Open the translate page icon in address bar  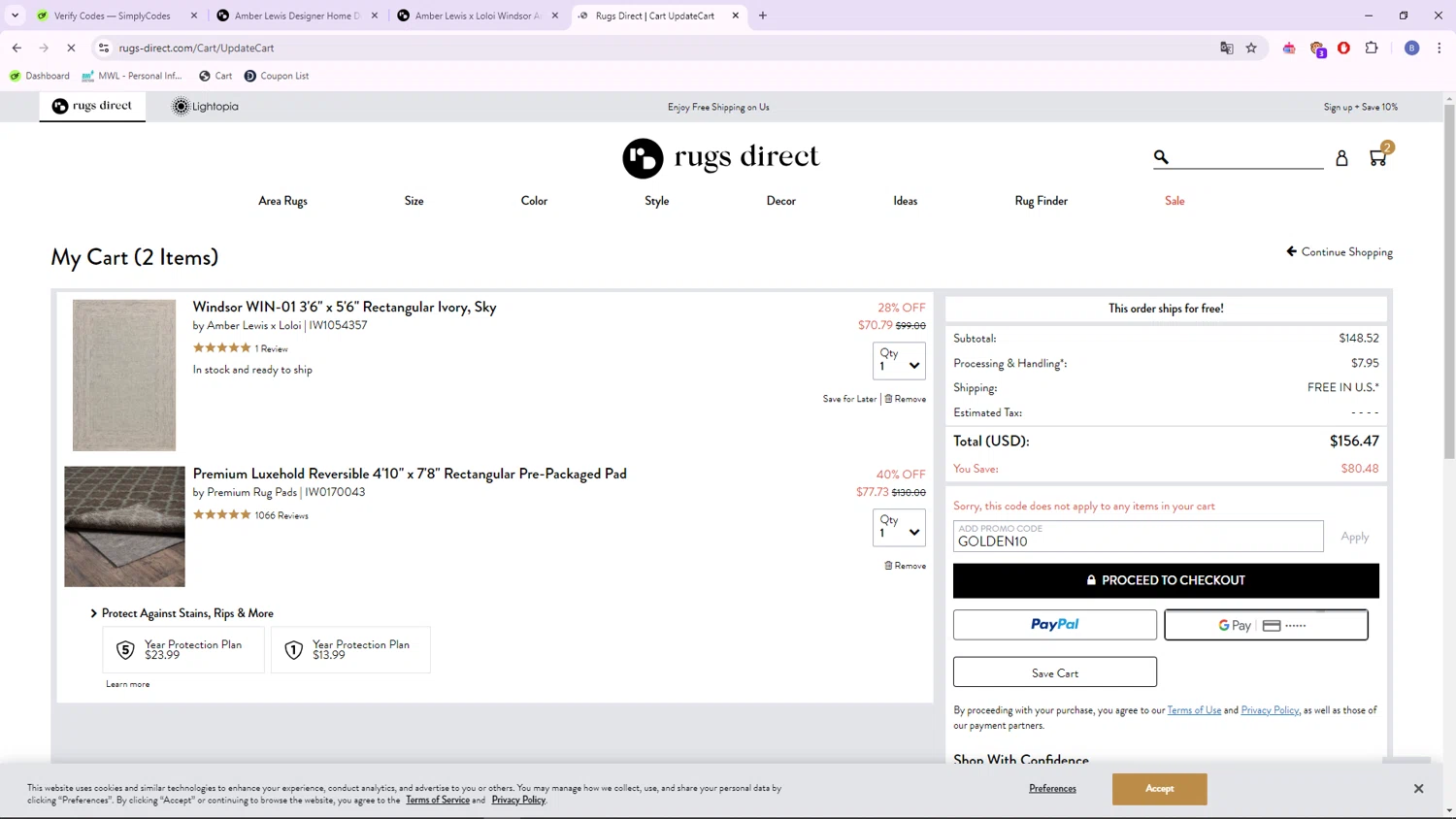(1227, 48)
